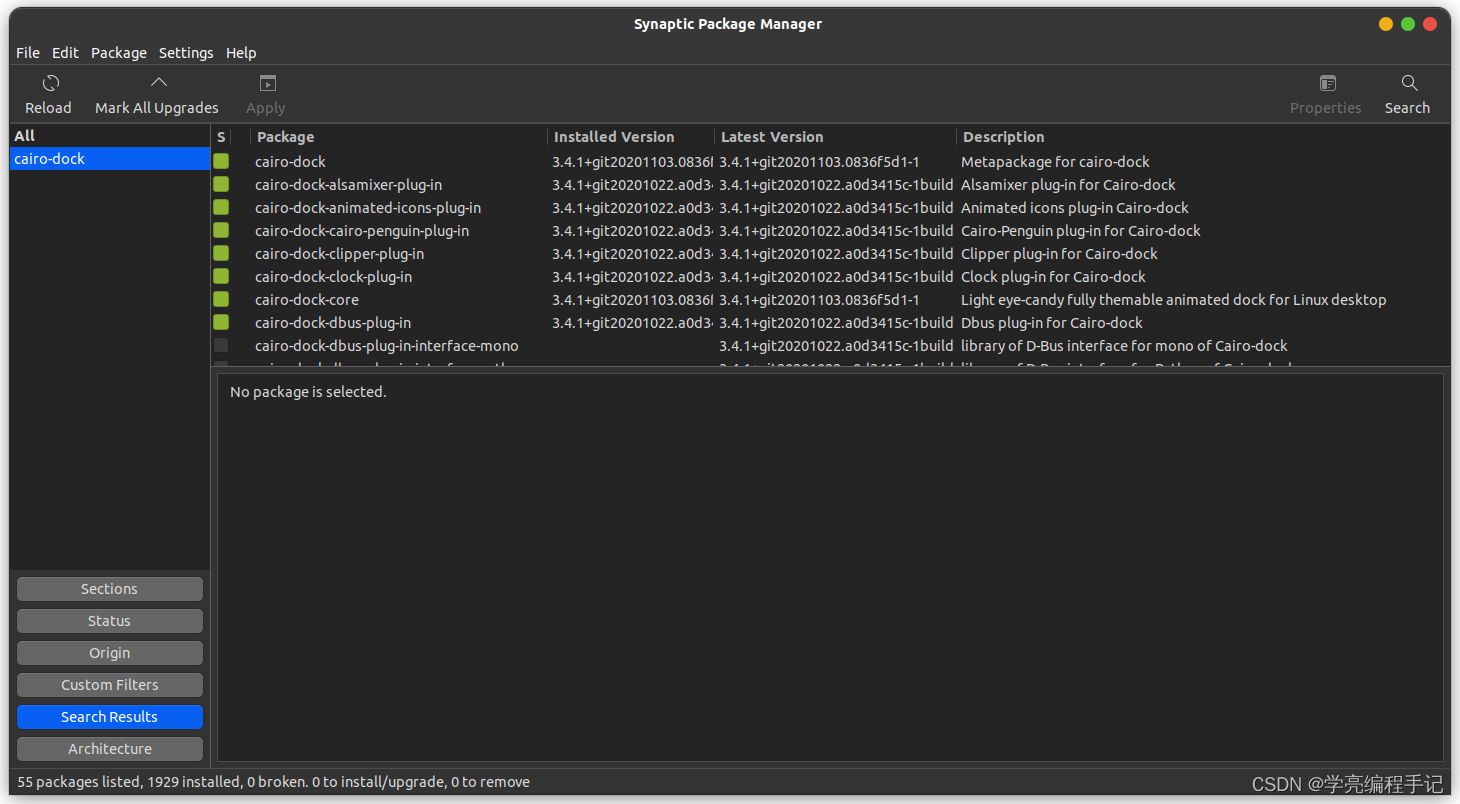Open the Package menu

click(x=119, y=53)
